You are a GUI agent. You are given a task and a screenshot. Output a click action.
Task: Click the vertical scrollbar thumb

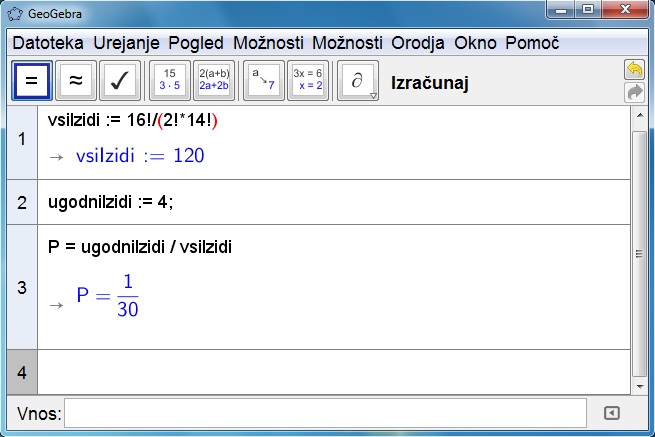click(x=640, y=254)
